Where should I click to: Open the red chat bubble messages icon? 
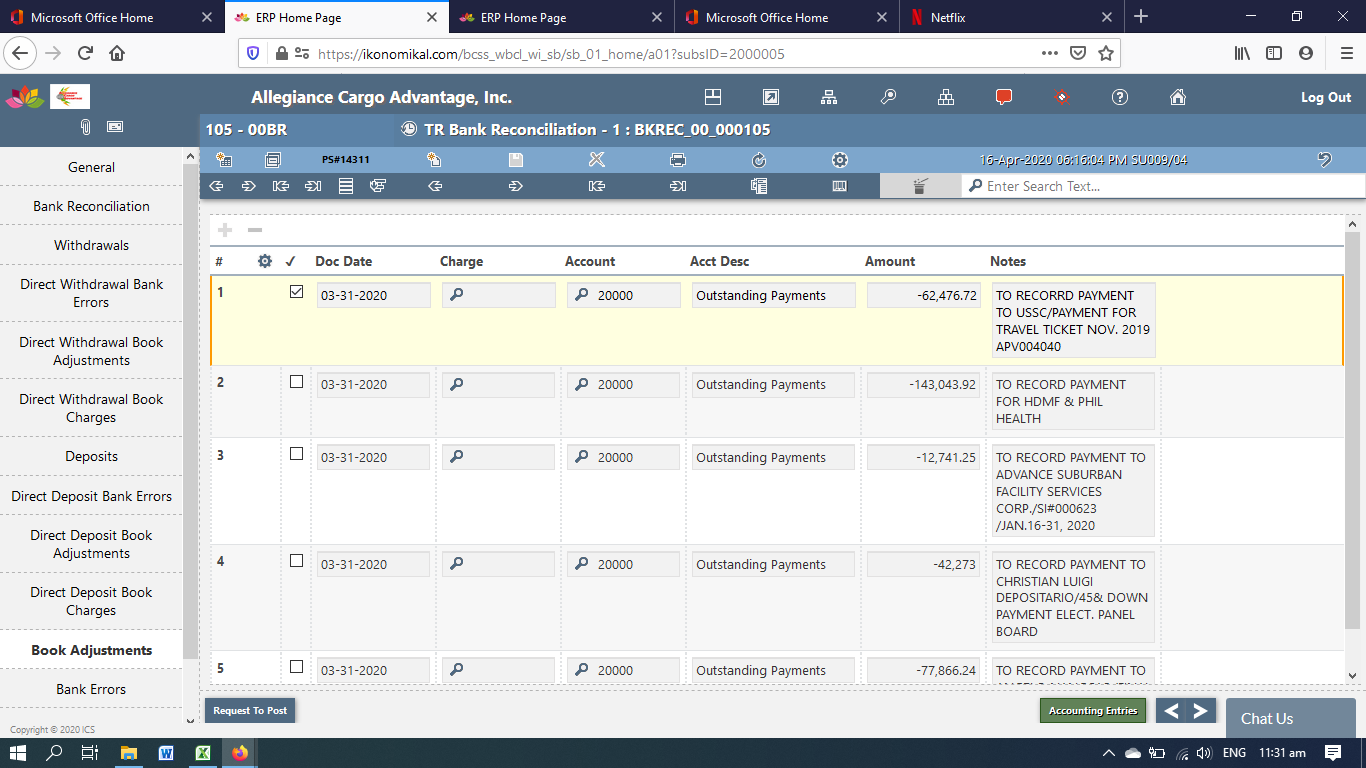pos(1004,97)
